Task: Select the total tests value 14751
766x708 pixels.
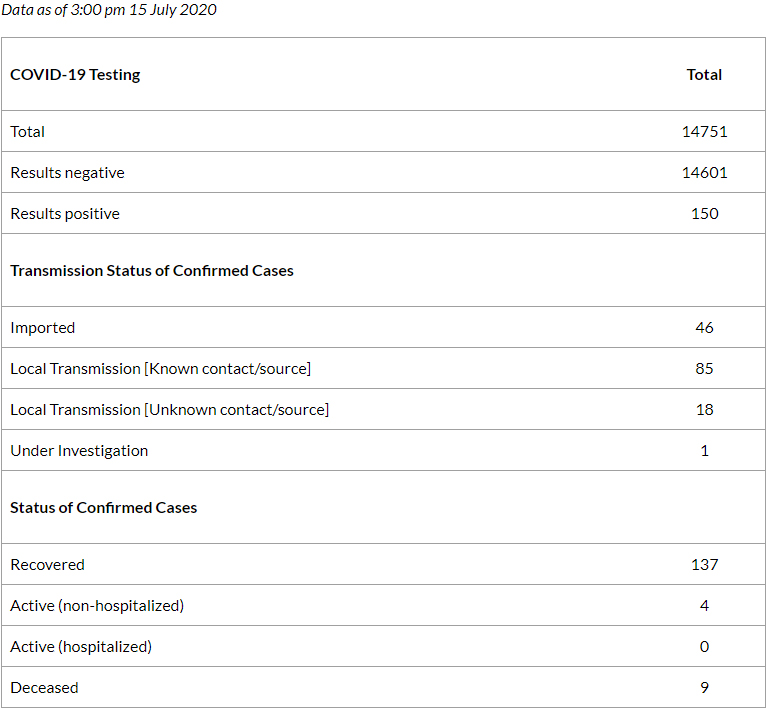Action: 704,132
